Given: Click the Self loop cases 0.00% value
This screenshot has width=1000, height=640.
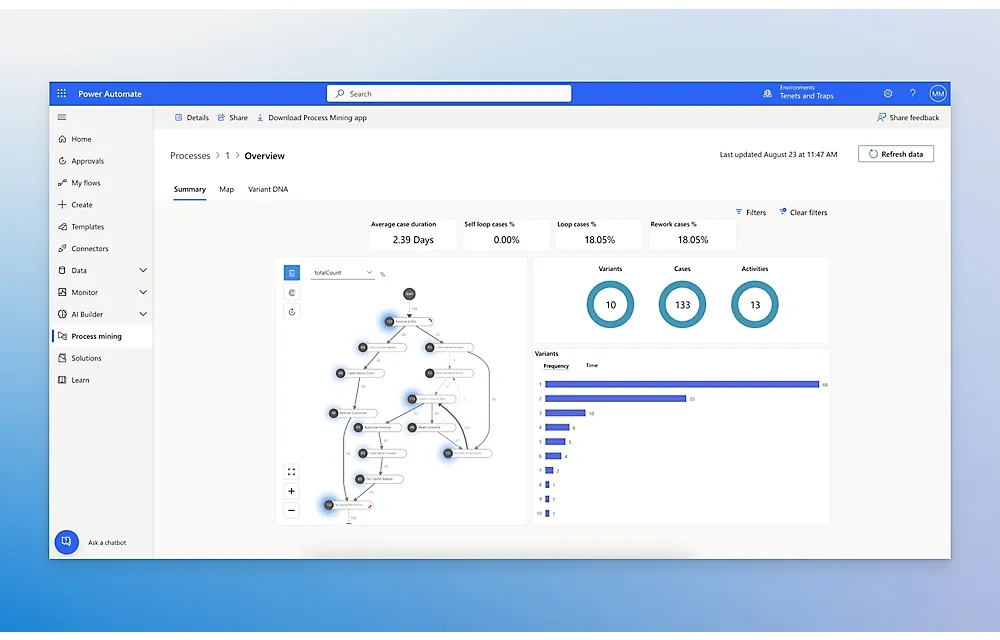Looking at the screenshot, I should (506, 240).
